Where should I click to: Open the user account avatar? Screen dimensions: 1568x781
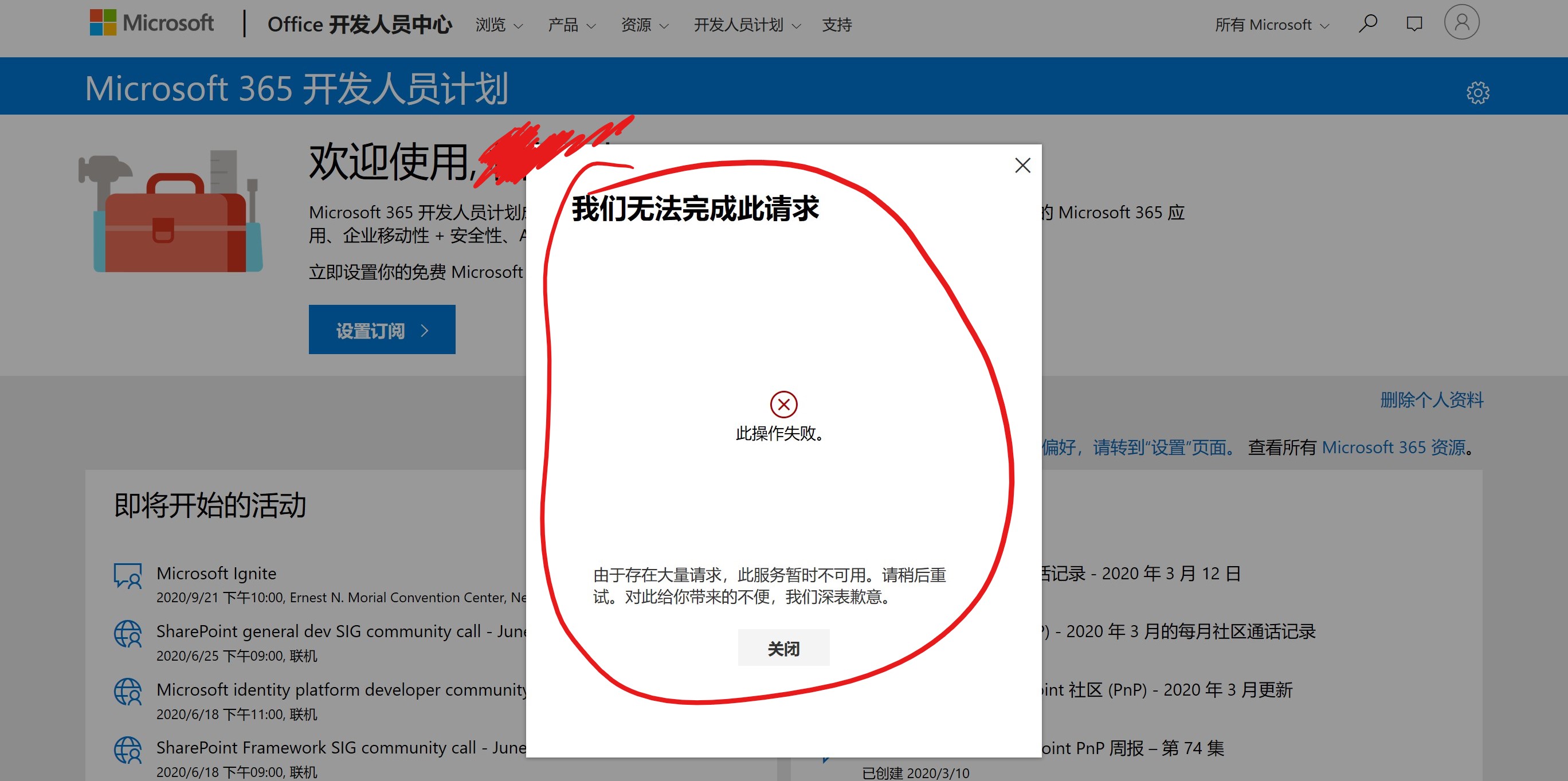1461,22
